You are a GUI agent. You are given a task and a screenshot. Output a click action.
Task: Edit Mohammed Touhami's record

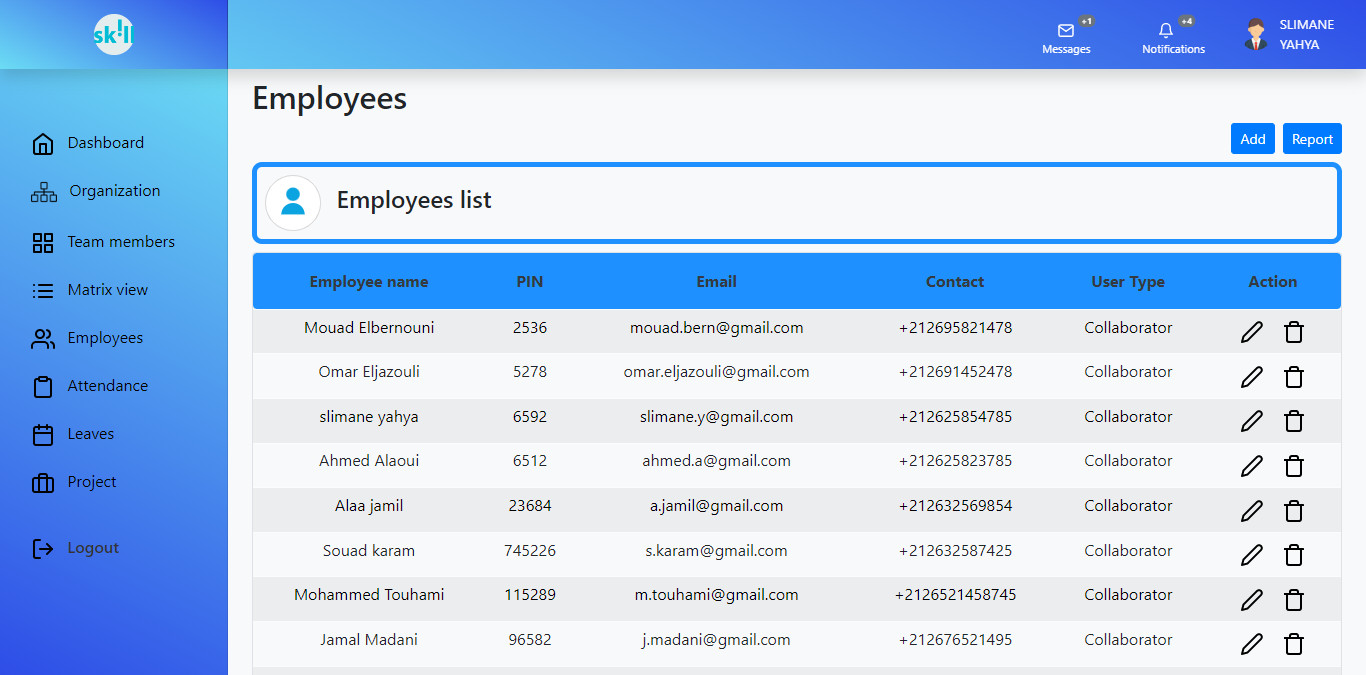(x=1251, y=600)
